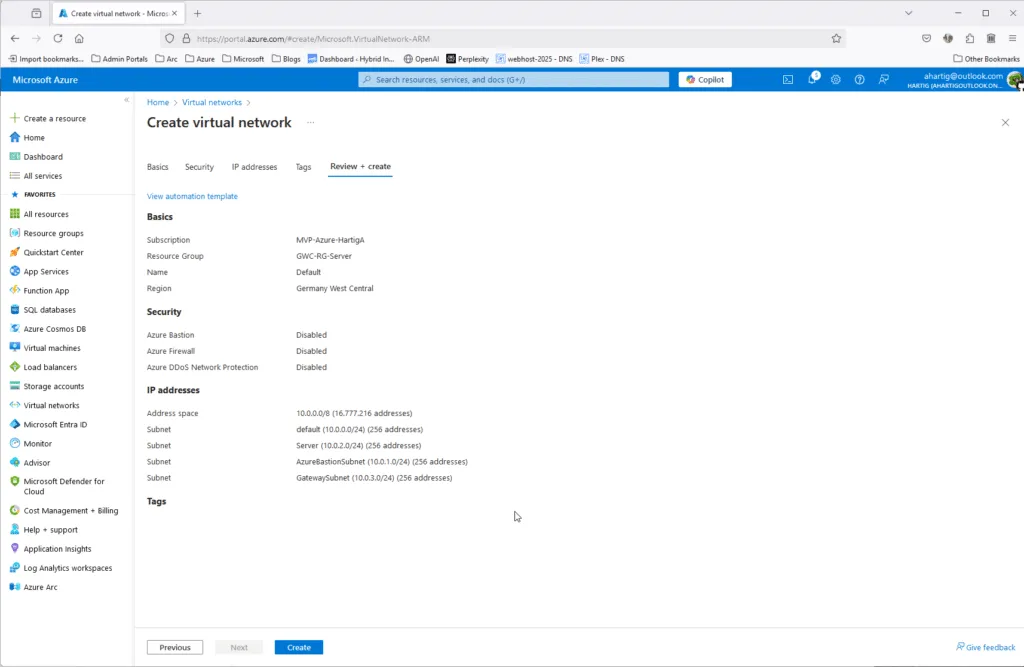
Task: Open the notifications bell
Action: click(812, 79)
